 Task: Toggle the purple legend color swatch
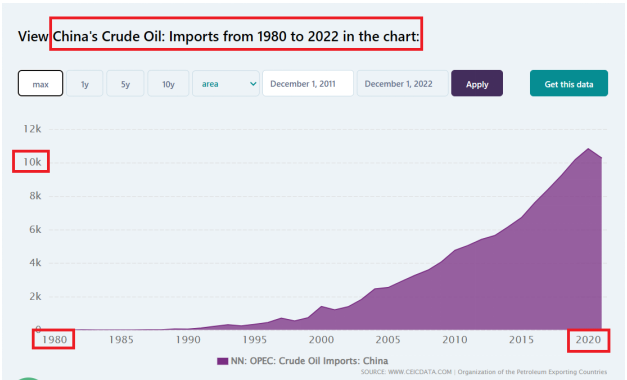click(x=222, y=361)
